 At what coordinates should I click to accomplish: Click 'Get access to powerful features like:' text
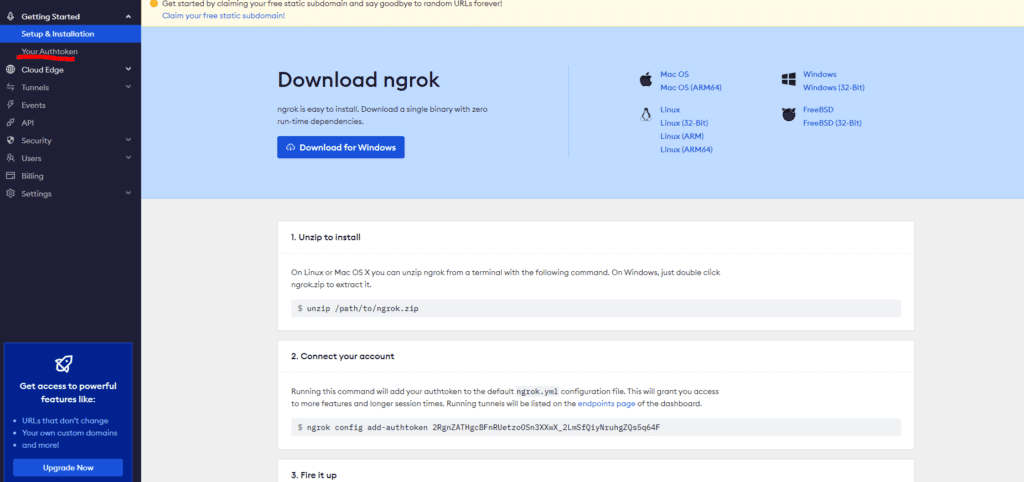[x=68, y=392]
